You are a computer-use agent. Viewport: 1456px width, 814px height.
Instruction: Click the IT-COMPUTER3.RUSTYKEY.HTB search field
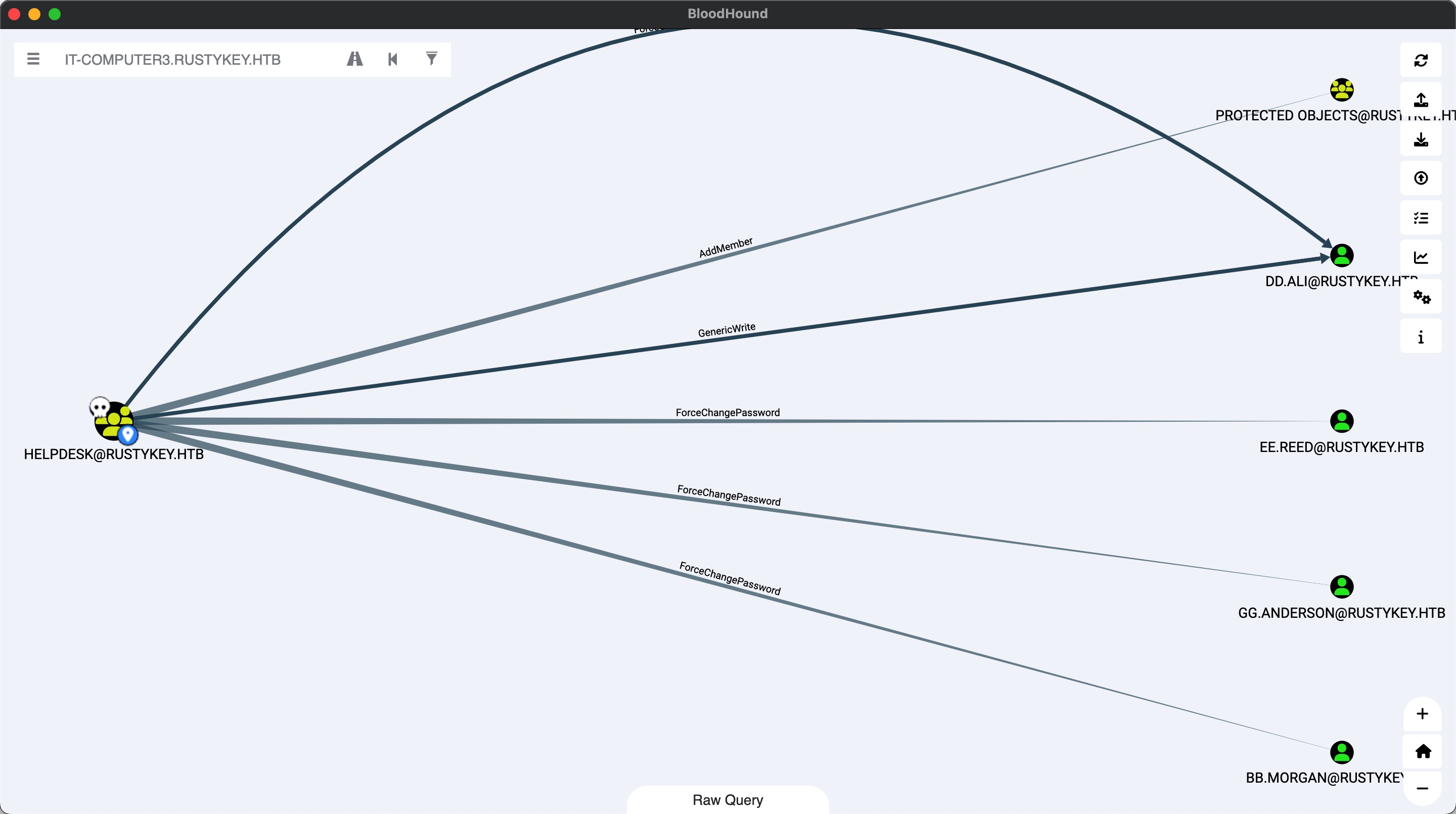(x=172, y=59)
